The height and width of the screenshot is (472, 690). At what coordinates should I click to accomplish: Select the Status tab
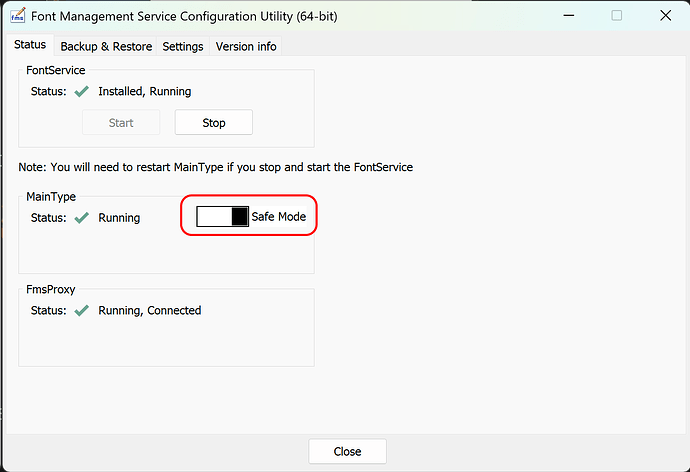(x=30, y=45)
